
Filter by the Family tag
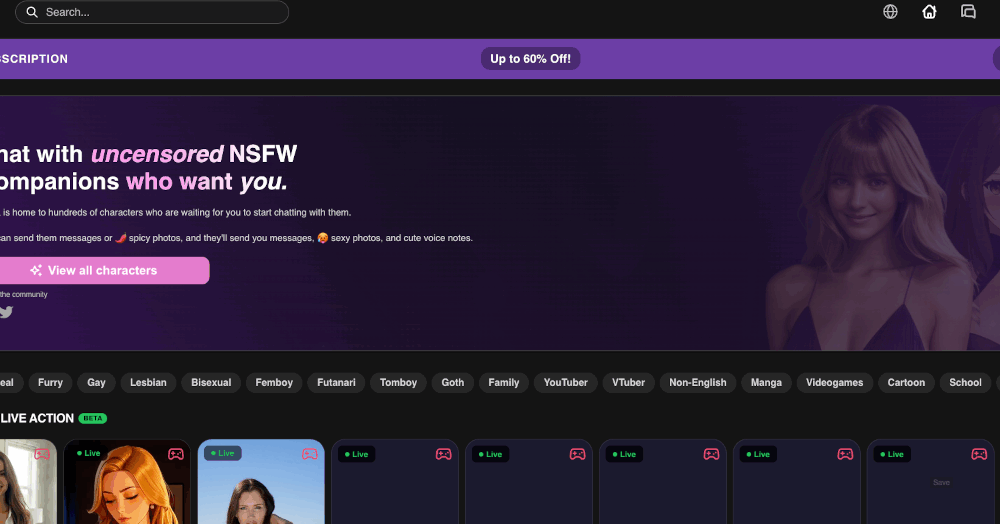coord(504,382)
